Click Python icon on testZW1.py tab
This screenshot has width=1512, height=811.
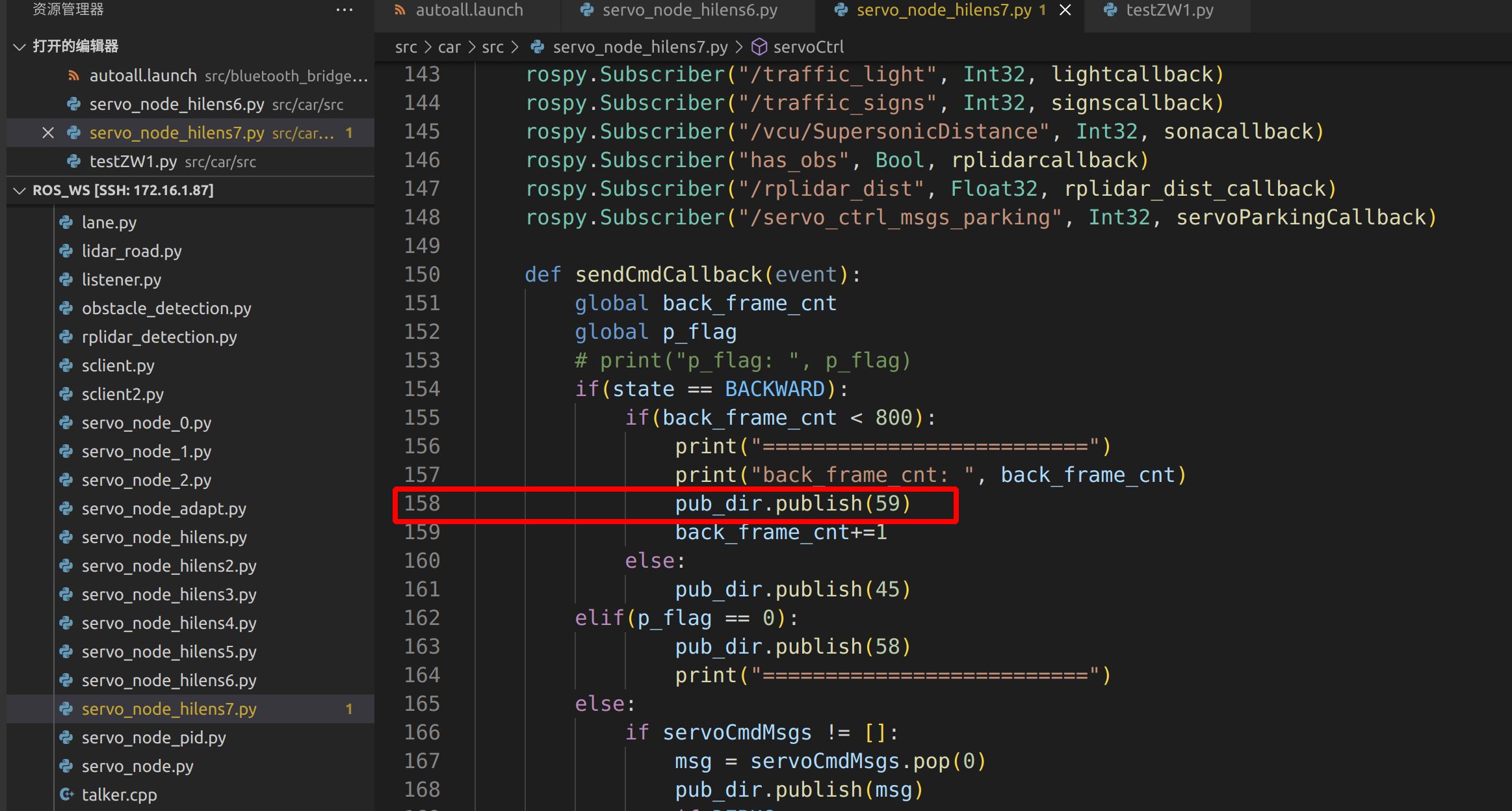1111,10
